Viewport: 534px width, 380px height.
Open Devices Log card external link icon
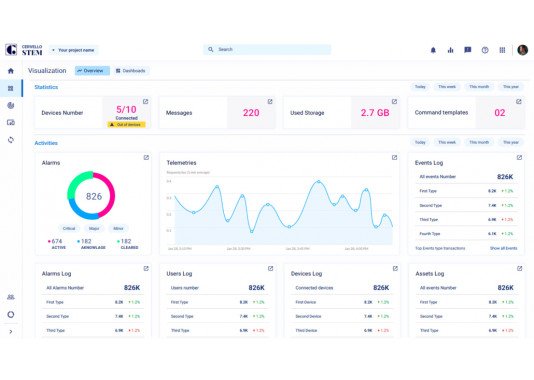pos(395,268)
